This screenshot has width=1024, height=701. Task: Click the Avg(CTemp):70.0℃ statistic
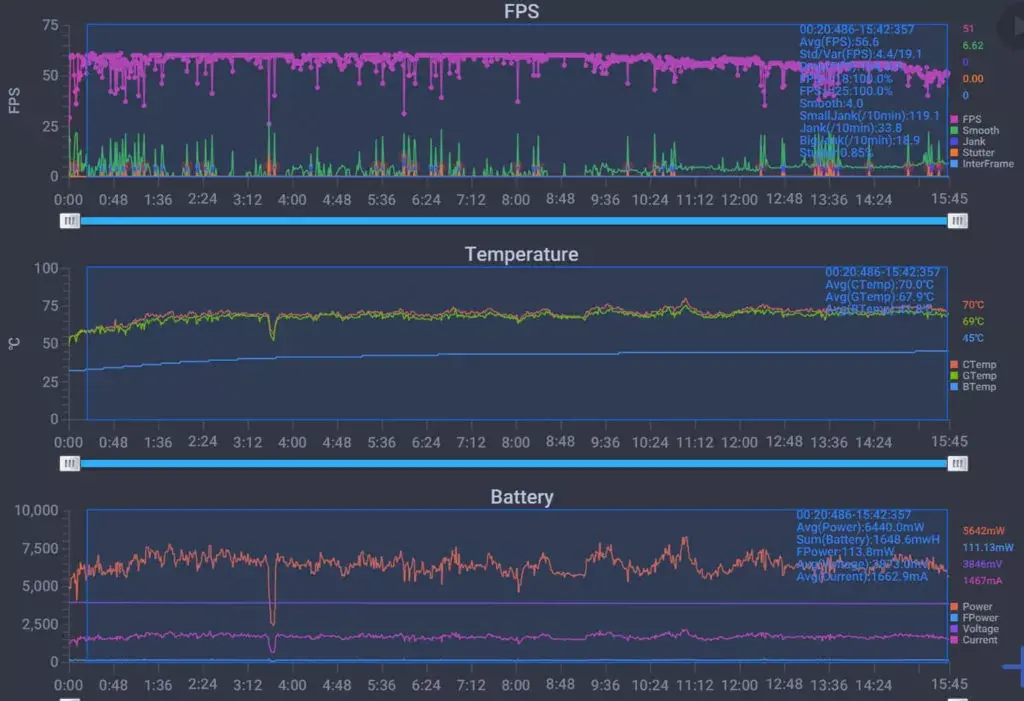(879, 284)
